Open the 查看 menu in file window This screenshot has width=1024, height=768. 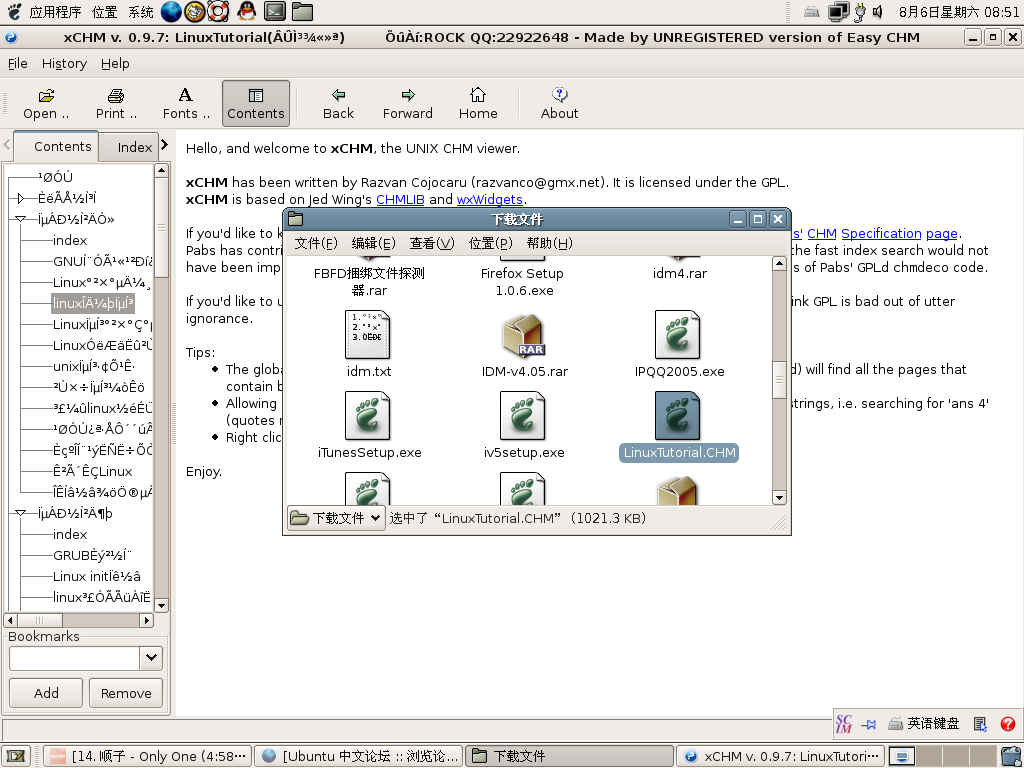[x=432, y=243]
